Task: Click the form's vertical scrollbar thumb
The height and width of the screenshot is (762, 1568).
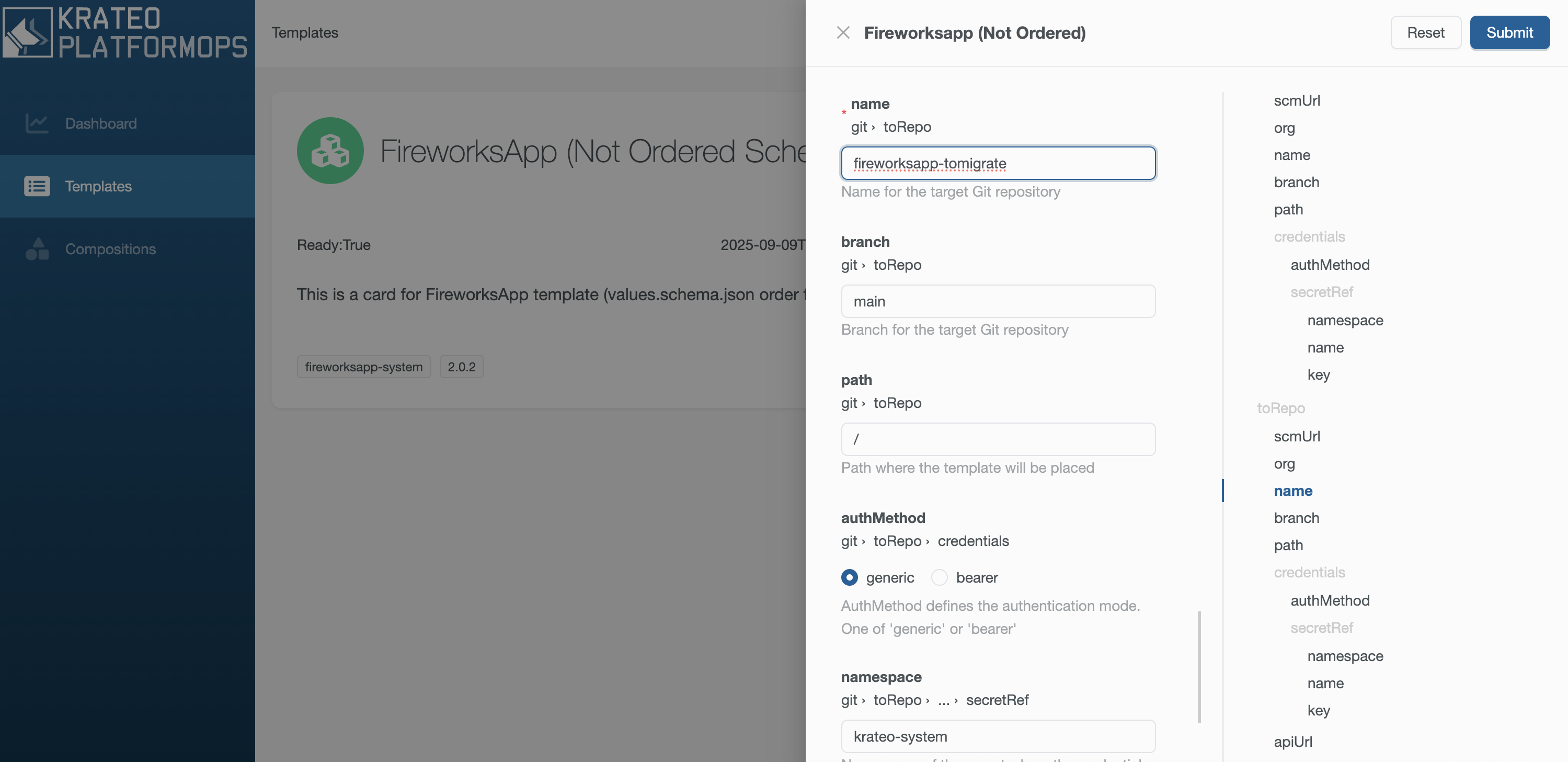Action: (1199, 667)
